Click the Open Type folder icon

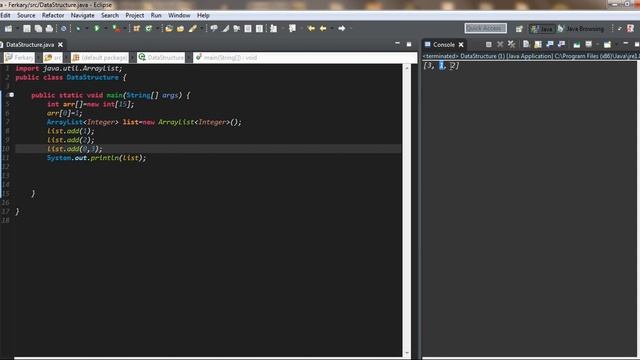pos(169,29)
